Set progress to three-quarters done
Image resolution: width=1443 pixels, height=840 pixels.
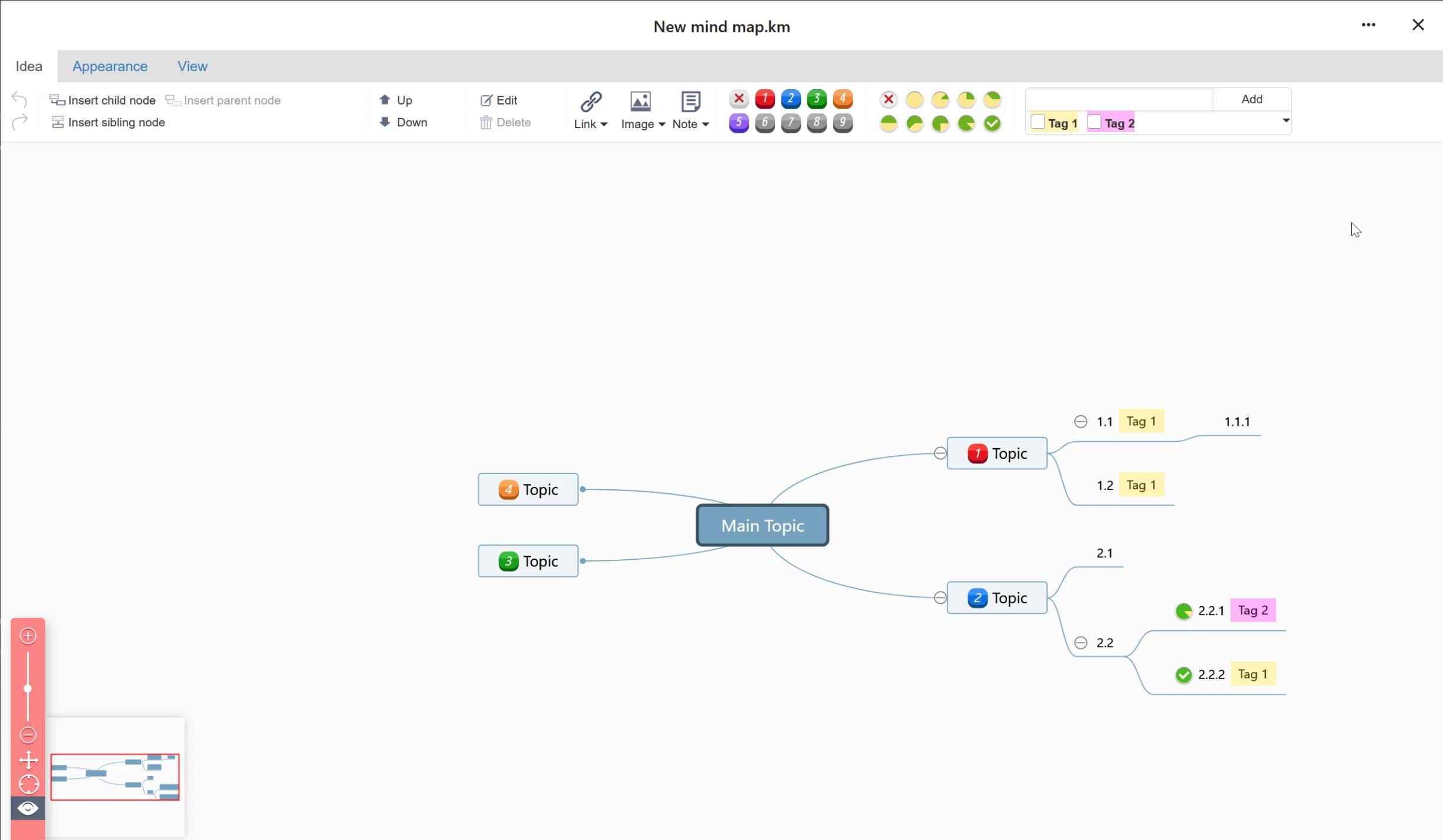point(941,123)
